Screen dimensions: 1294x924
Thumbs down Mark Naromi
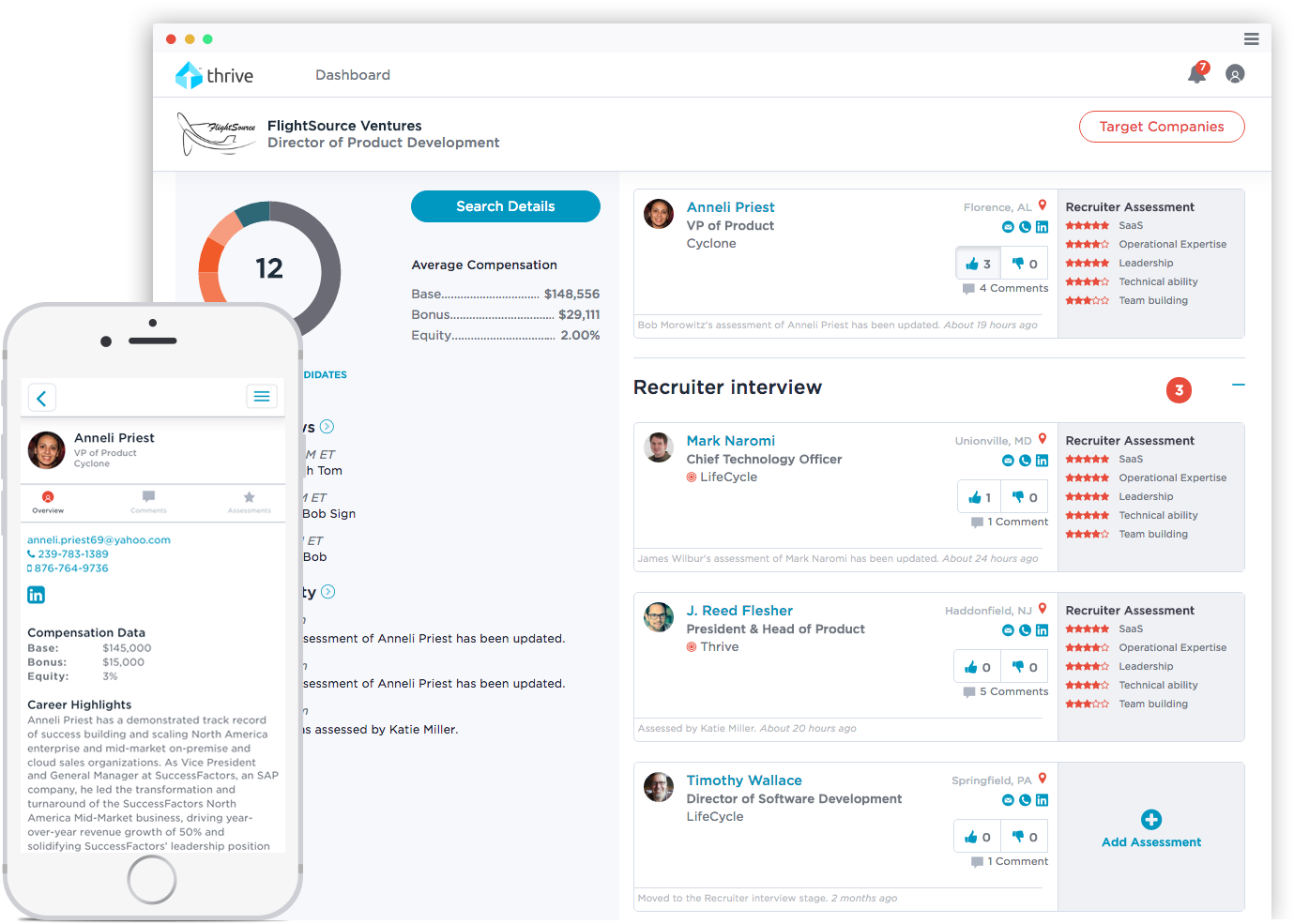[x=1025, y=497]
